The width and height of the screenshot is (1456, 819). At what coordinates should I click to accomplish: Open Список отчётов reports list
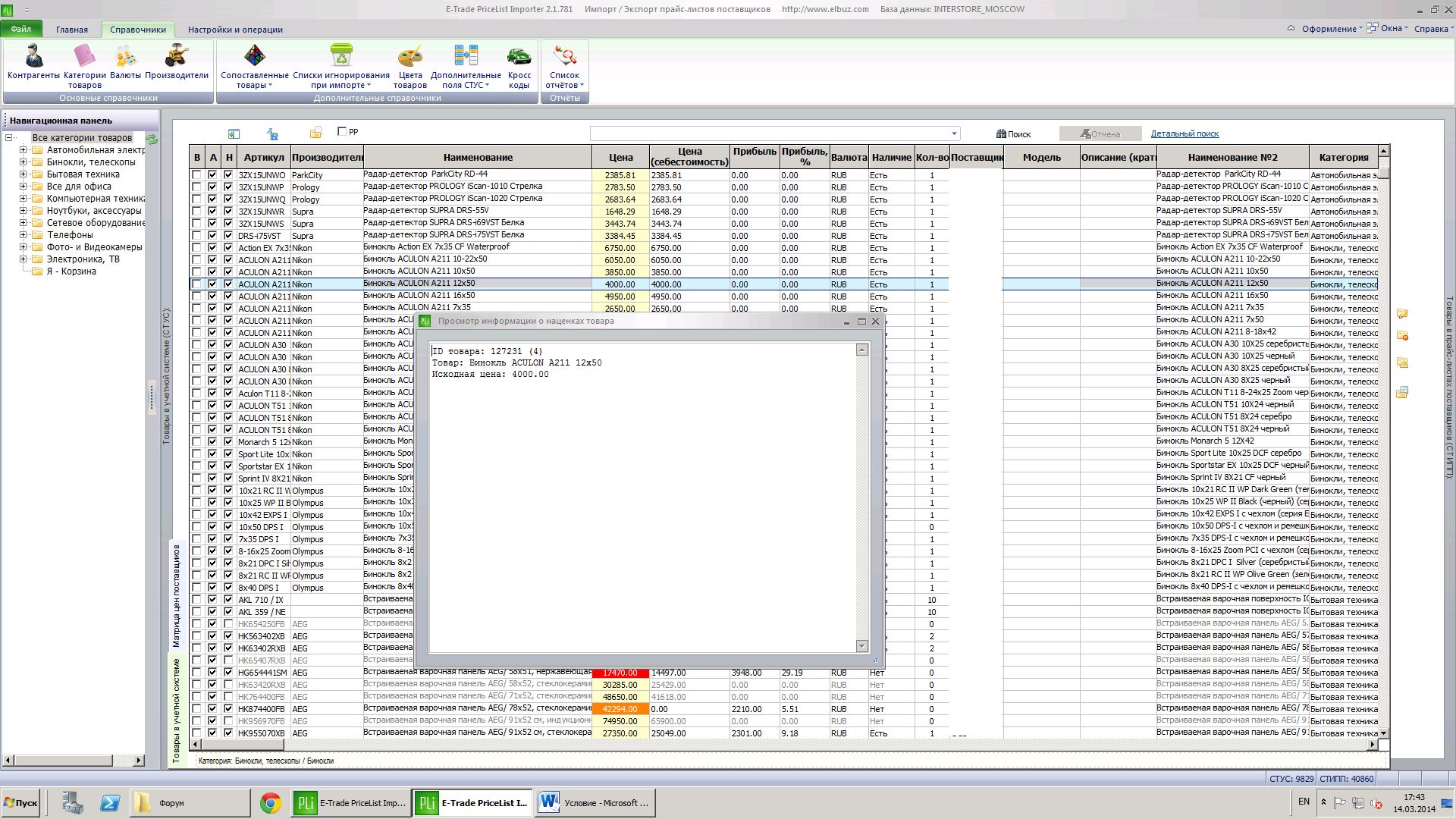(564, 67)
